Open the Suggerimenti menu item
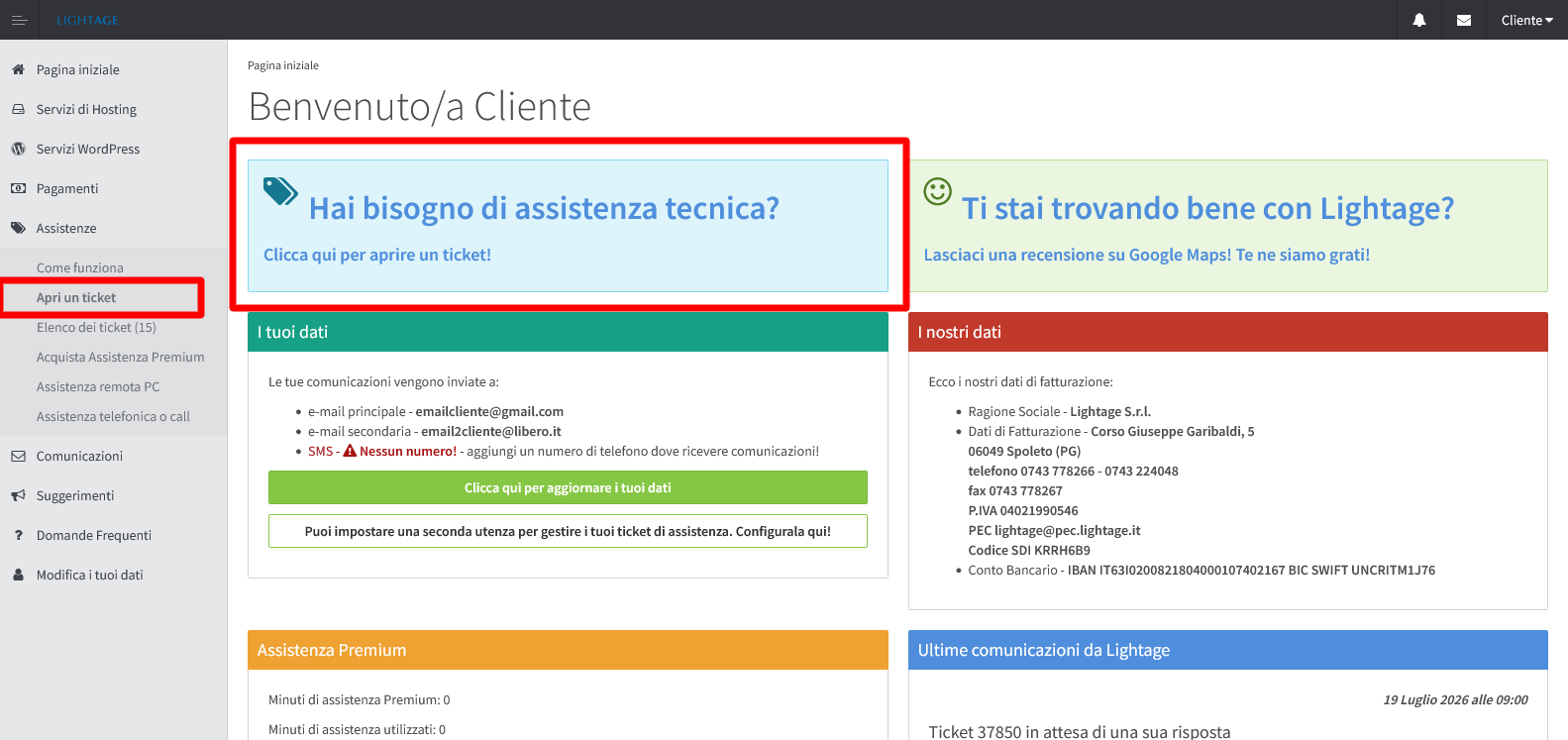This screenshot has width=1568, height=740. [75, 495]
